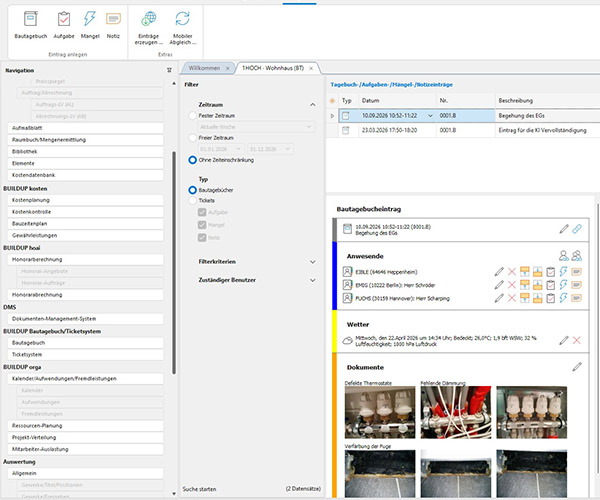600x500 pixels.
Task: Create Mangel for attendee FUCHS Herr Scharping
Action: [x=563, y=298]
